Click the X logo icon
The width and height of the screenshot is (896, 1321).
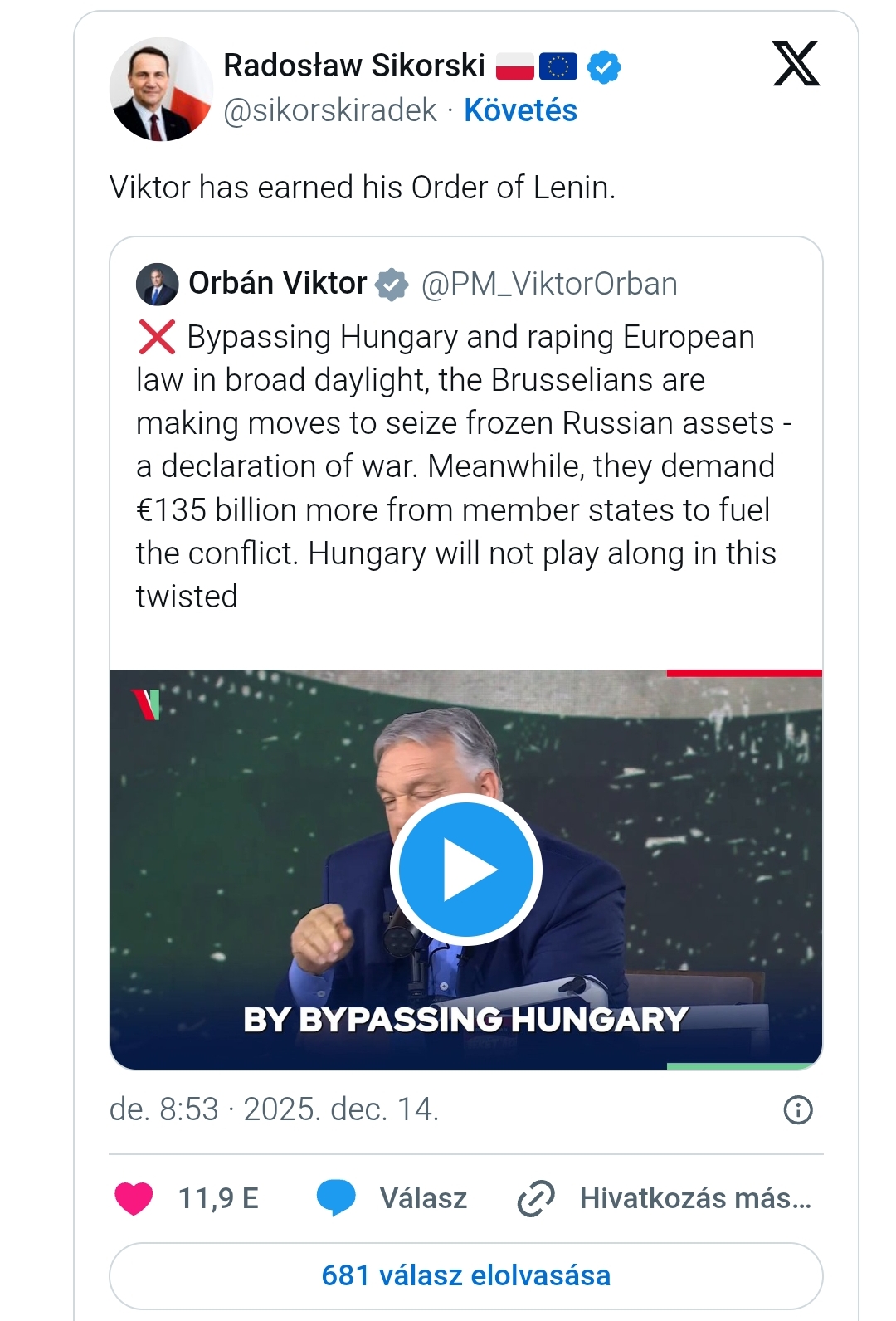pyautogui.click(x=796, y=64)
